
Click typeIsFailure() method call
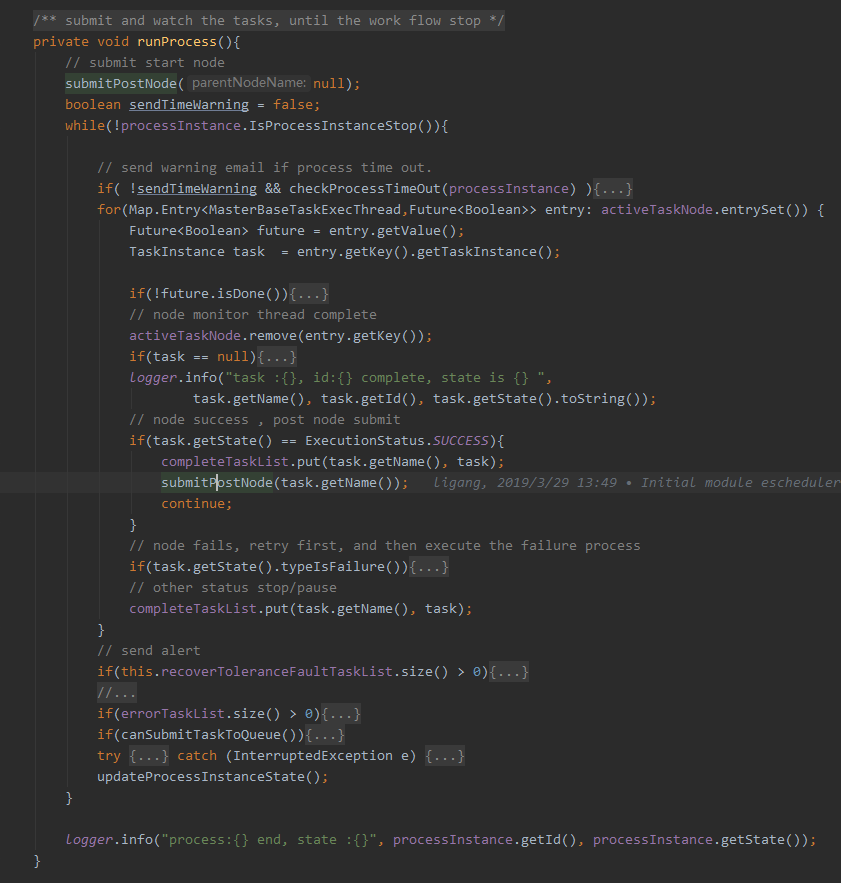point(340,567)
